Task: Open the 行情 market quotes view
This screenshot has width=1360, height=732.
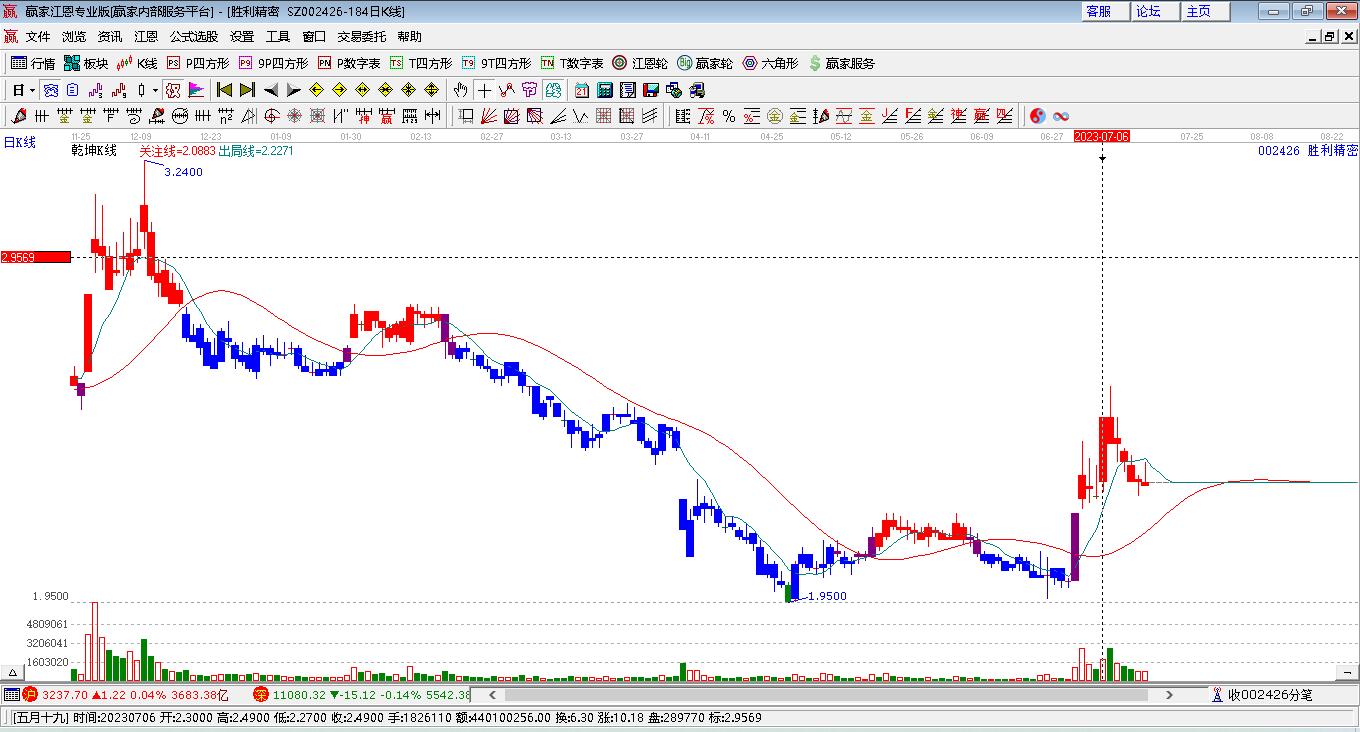Action: coord(33,63)
